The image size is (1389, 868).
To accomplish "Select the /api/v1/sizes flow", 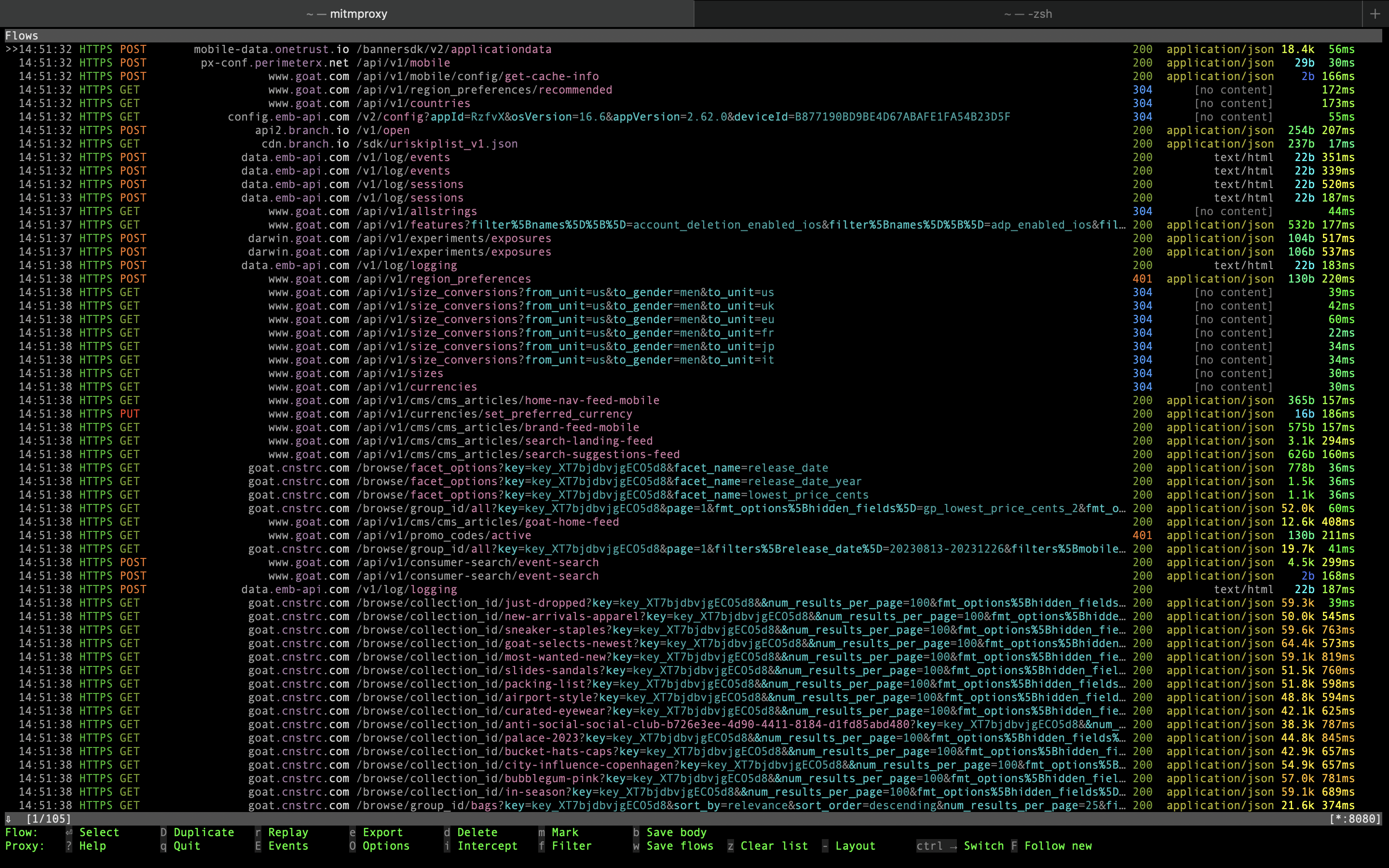I will point(694,373).
